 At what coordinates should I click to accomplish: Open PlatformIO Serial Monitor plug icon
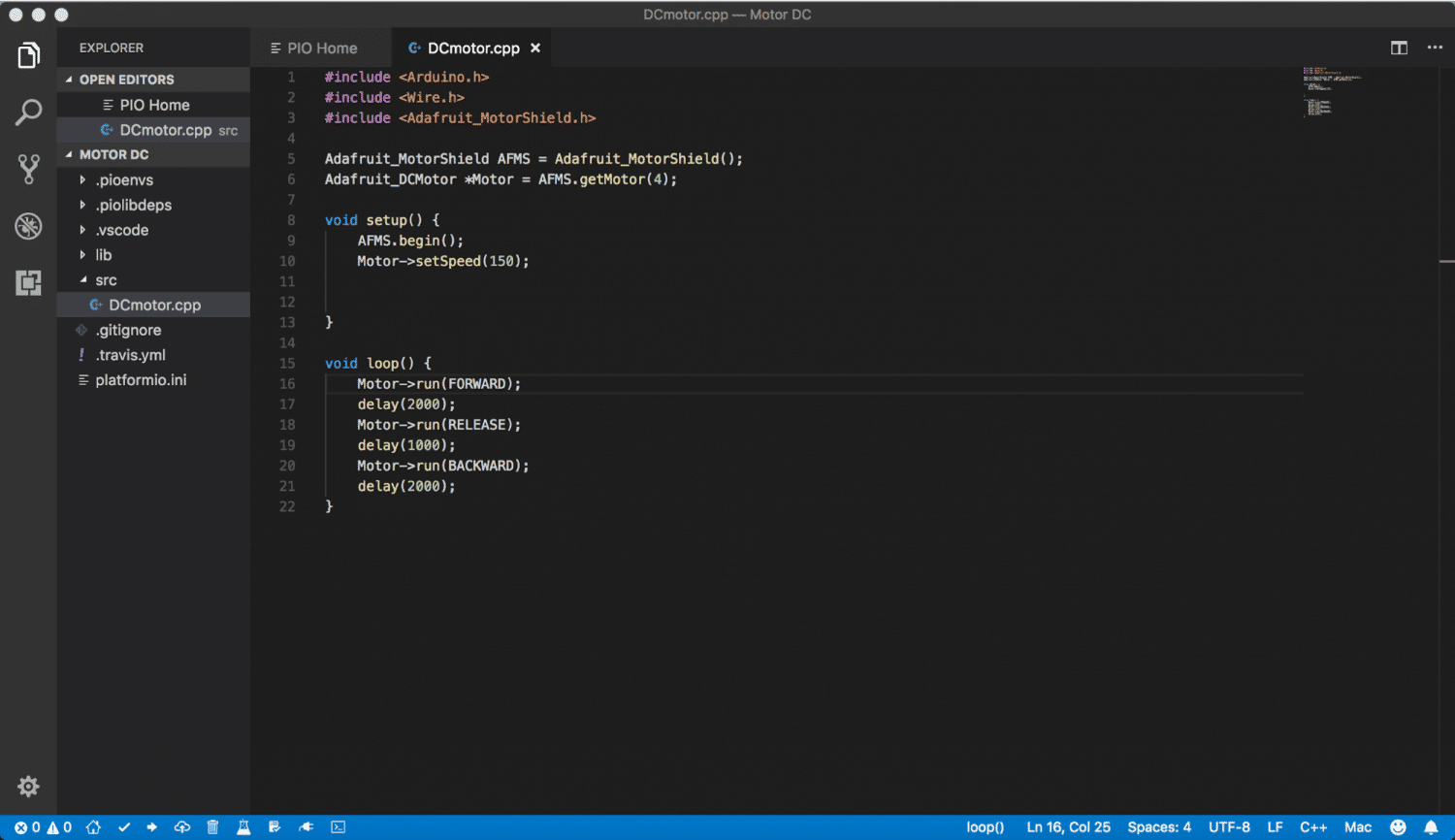coord(306,827)
